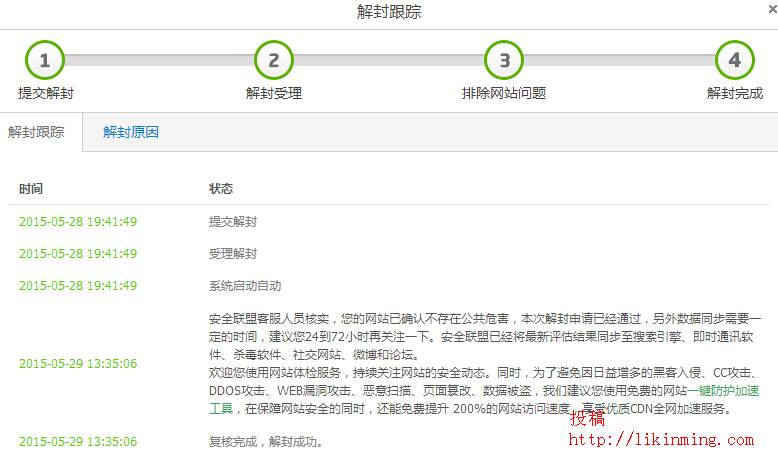Switch to the 解封原因 tab
This screenshot has width=778, height=463.
131,132
